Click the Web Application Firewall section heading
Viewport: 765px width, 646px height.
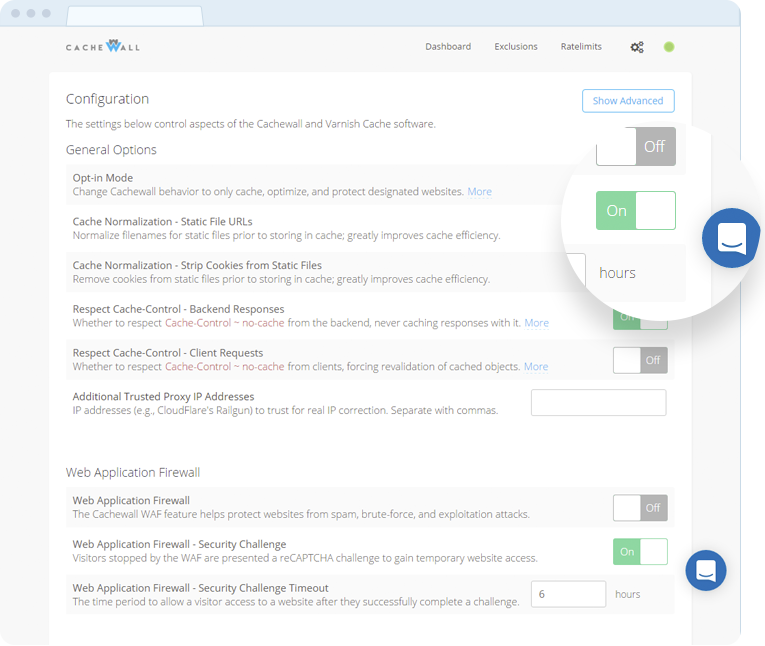133,472
